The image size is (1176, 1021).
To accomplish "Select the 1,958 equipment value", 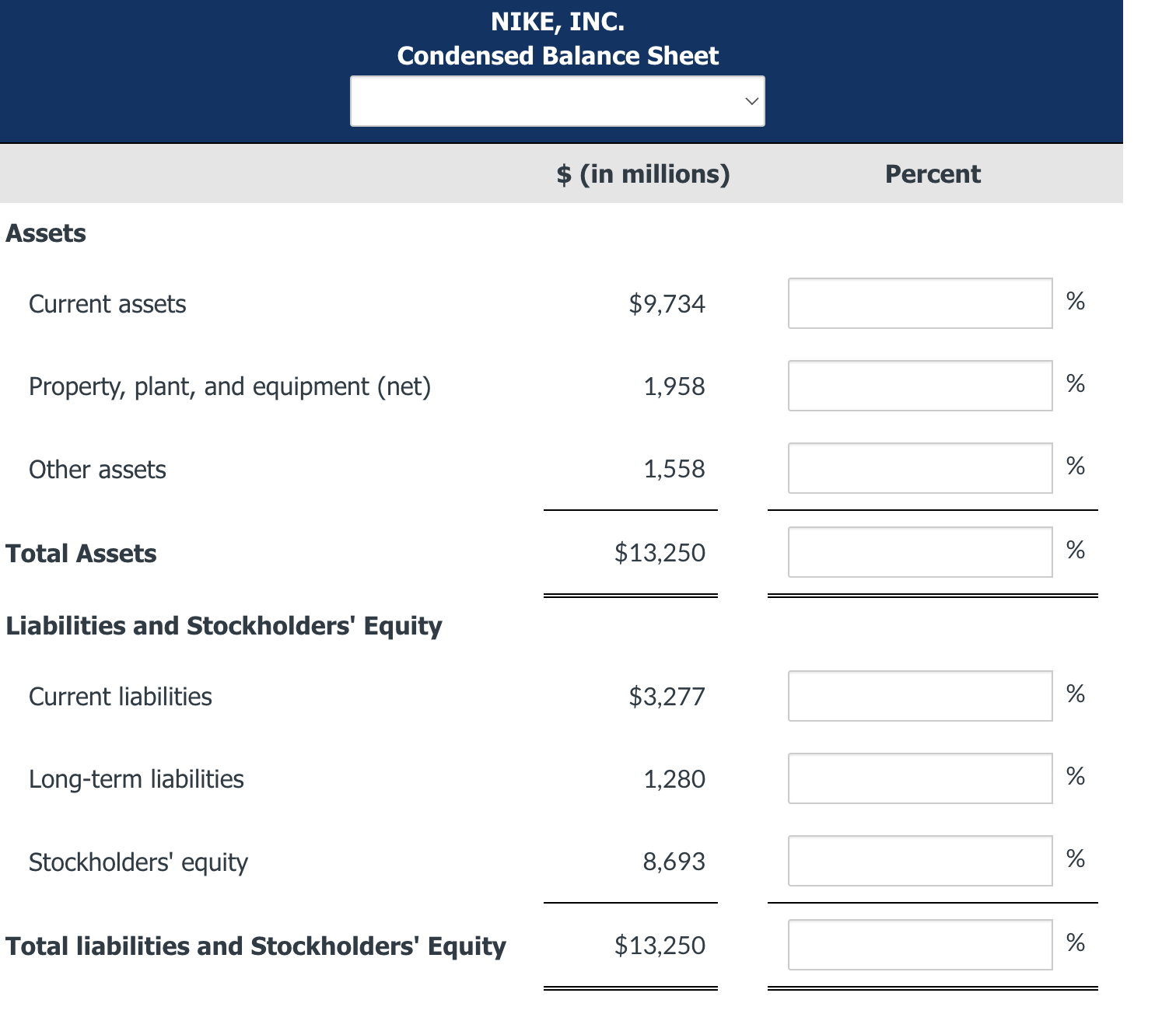I will click(x=675, y=386).
